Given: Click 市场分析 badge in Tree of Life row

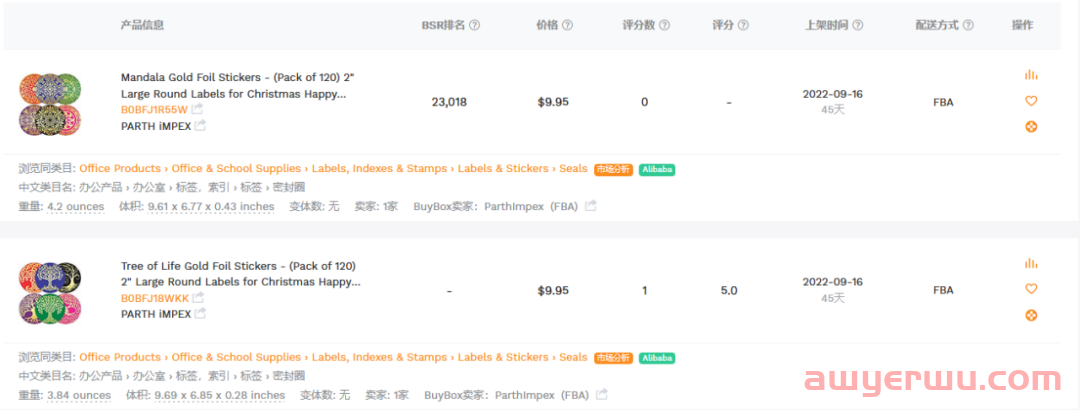Looking at the screenshot, I should point(613,358).
